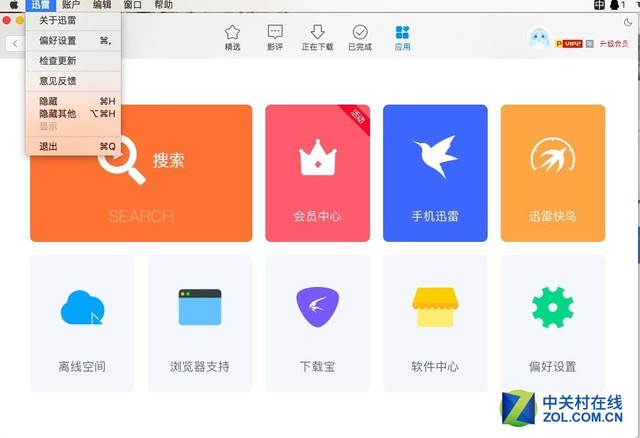Open the 帮助 menu in menu bar
Screen dimensions: 640x438
163,4
